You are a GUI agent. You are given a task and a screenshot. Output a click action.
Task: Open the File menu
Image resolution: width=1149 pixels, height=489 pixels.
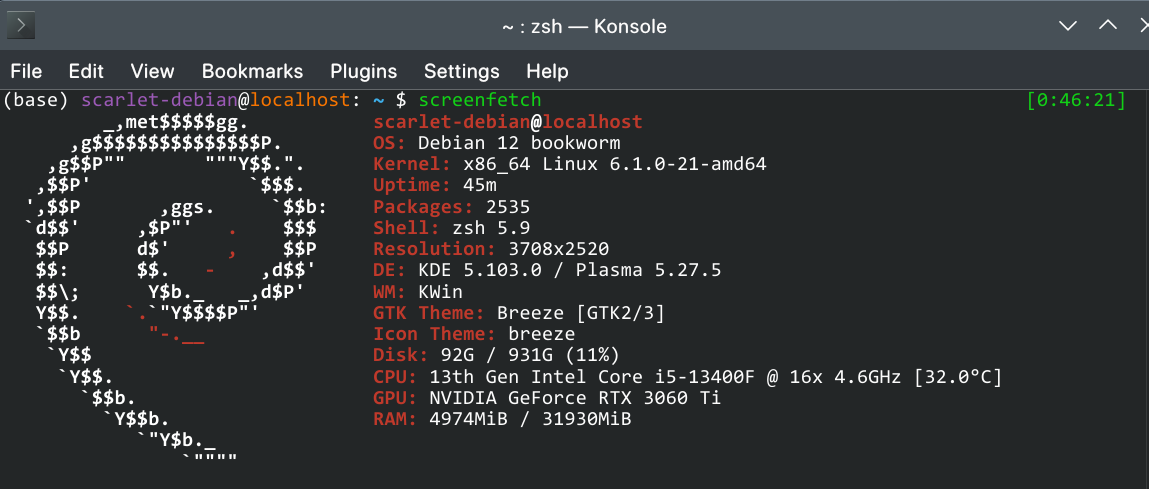coord(26,71)
